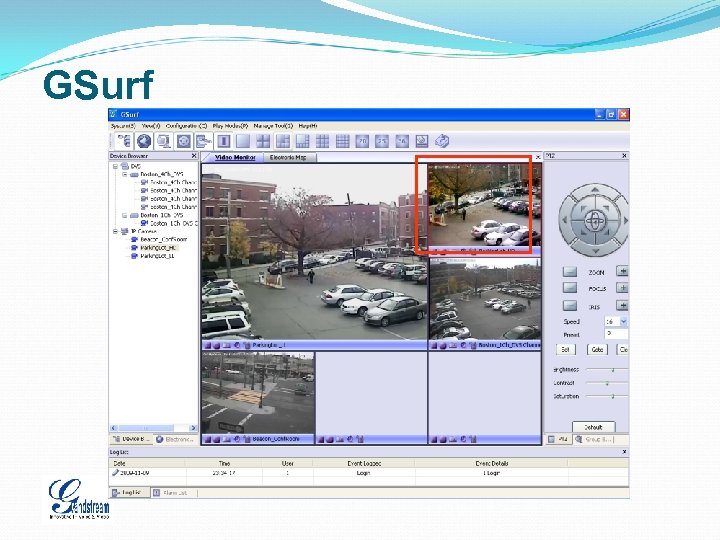Select the 25-window layout icon
Viewport: 720px width, 540px height.
point(382,141)
